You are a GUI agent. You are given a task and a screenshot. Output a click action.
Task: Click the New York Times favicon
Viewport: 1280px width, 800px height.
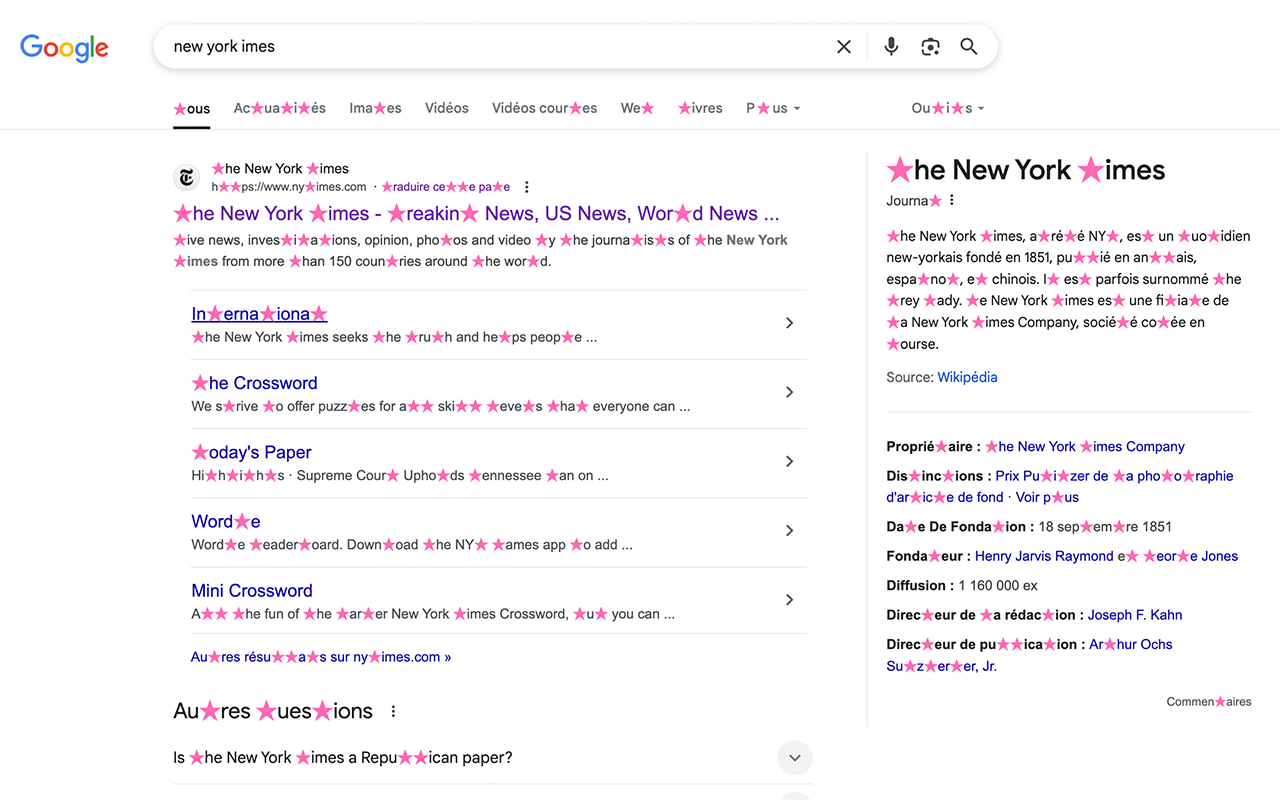187,178
